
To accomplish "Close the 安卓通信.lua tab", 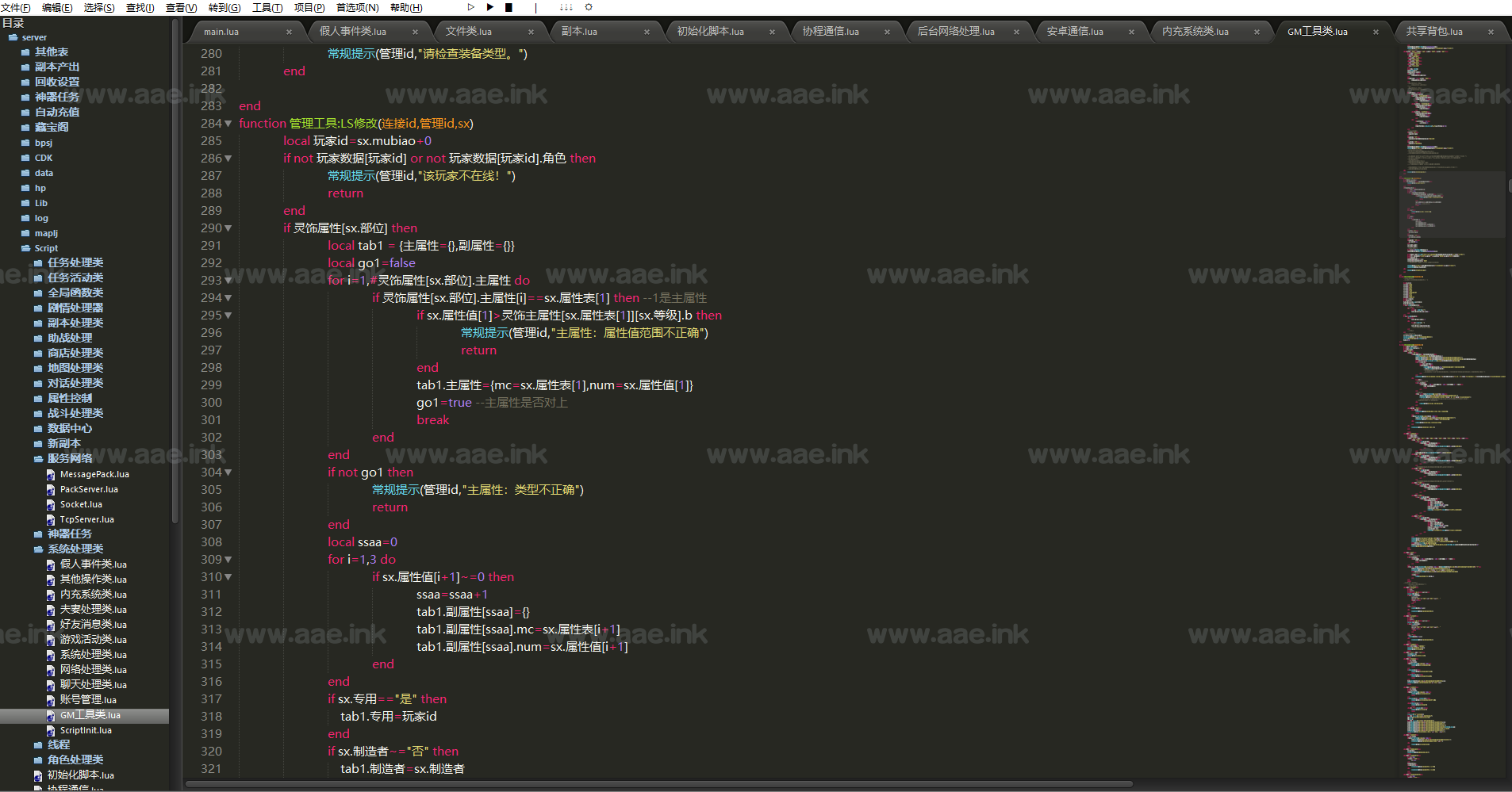I will tap(1131, 32).
